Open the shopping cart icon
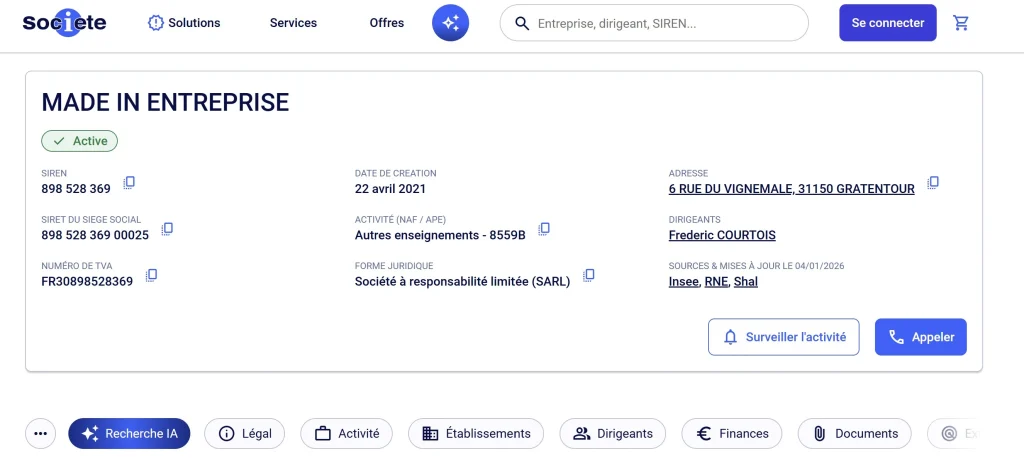Screen dimensions: 1024x464 point(961,23)
